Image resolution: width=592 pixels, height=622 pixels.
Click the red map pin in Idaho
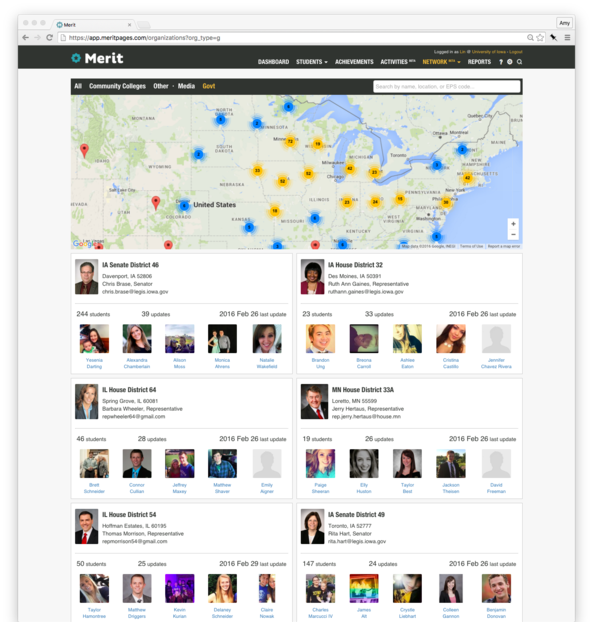84,151
